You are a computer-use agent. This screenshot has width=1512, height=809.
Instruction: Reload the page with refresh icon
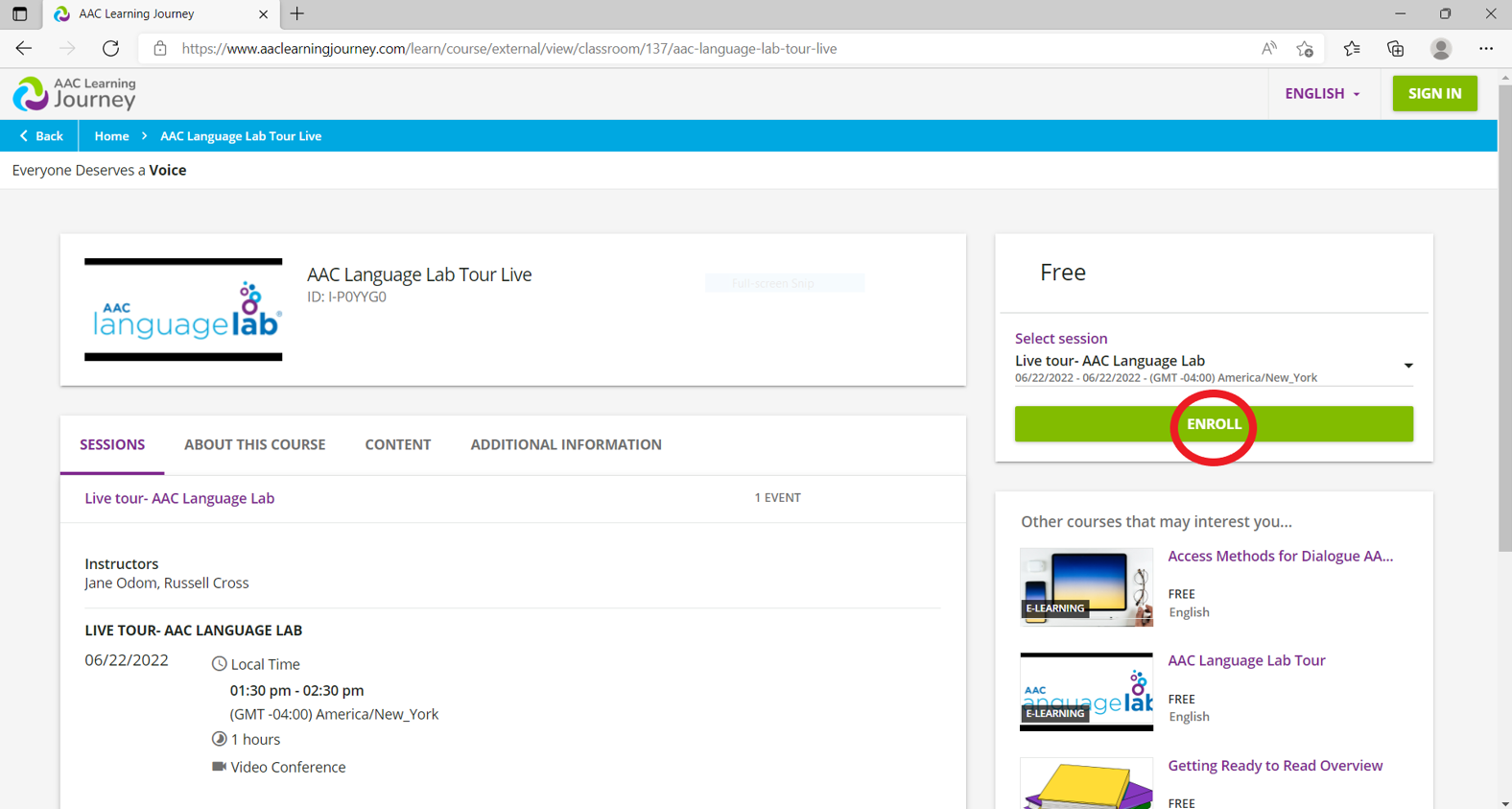111,48
